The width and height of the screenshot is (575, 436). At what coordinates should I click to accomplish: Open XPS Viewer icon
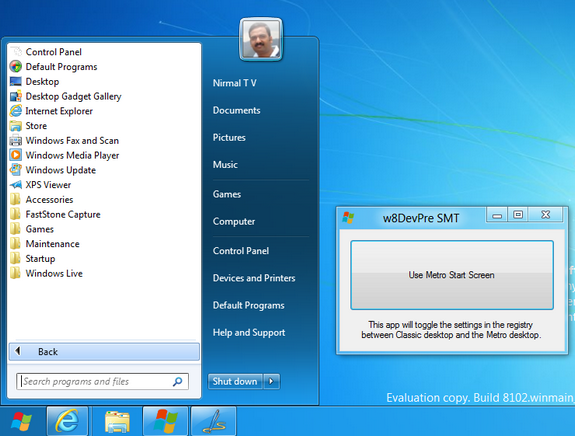(16, 184)
